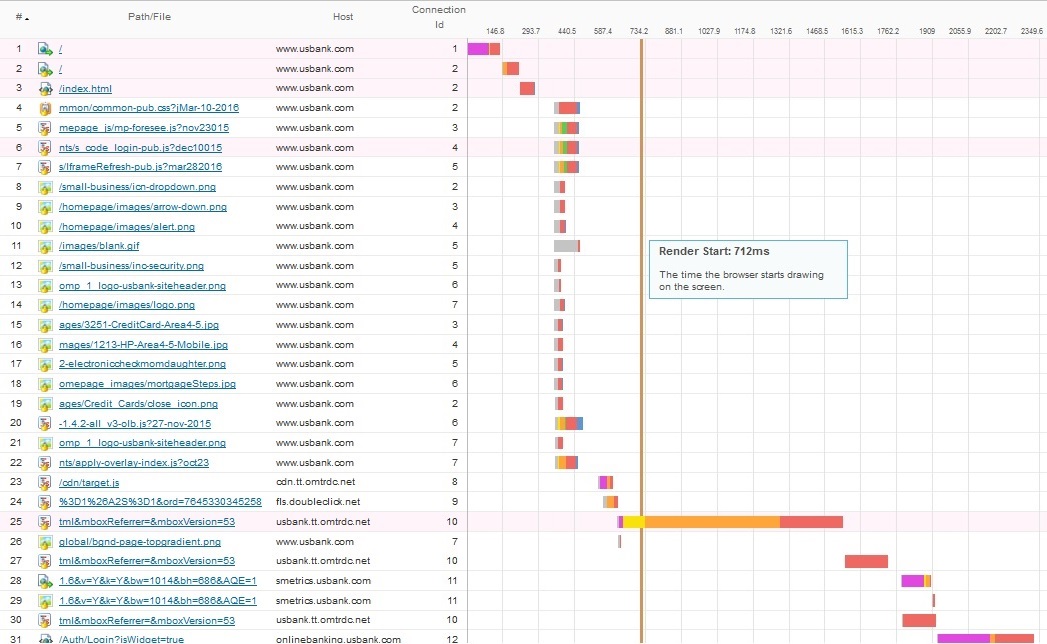Image resolution: width=1047 pixels, height=644 pixels.
Task: Click the '734.2' timeline axis label
Action: click(638, 31)
